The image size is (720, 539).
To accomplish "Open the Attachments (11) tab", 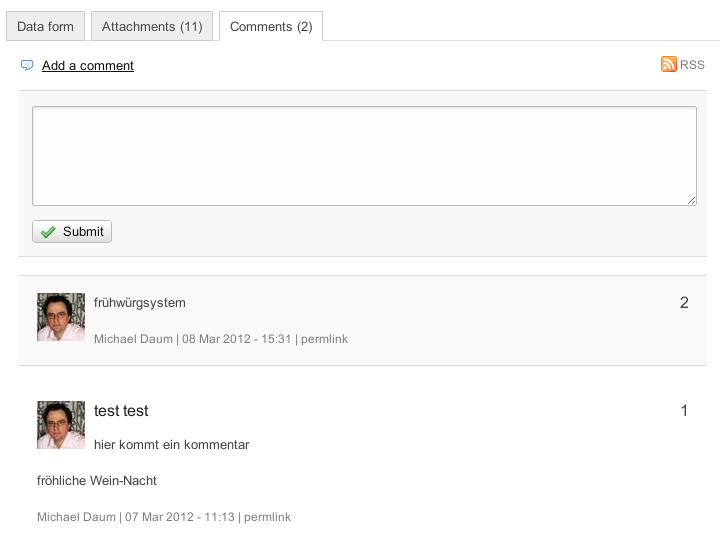I will (152, 27).
